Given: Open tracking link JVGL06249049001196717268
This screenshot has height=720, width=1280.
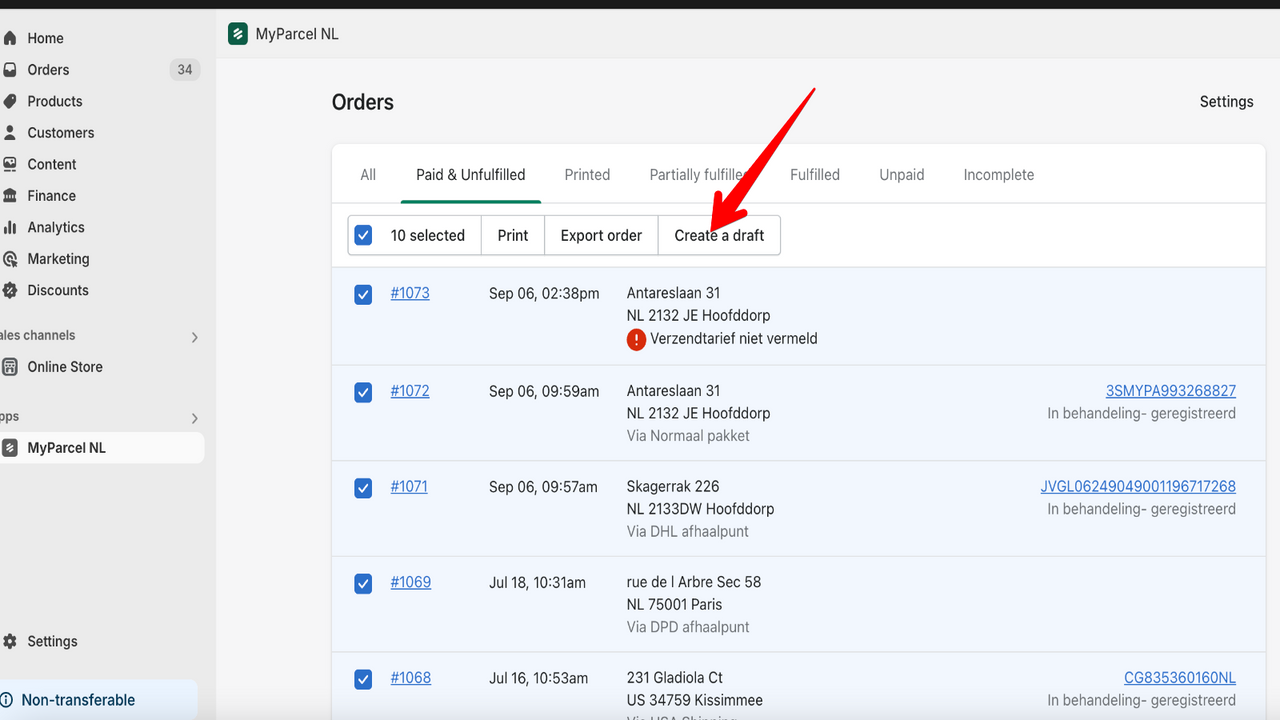Looking at the screenshot, I should coord(1138,487).
